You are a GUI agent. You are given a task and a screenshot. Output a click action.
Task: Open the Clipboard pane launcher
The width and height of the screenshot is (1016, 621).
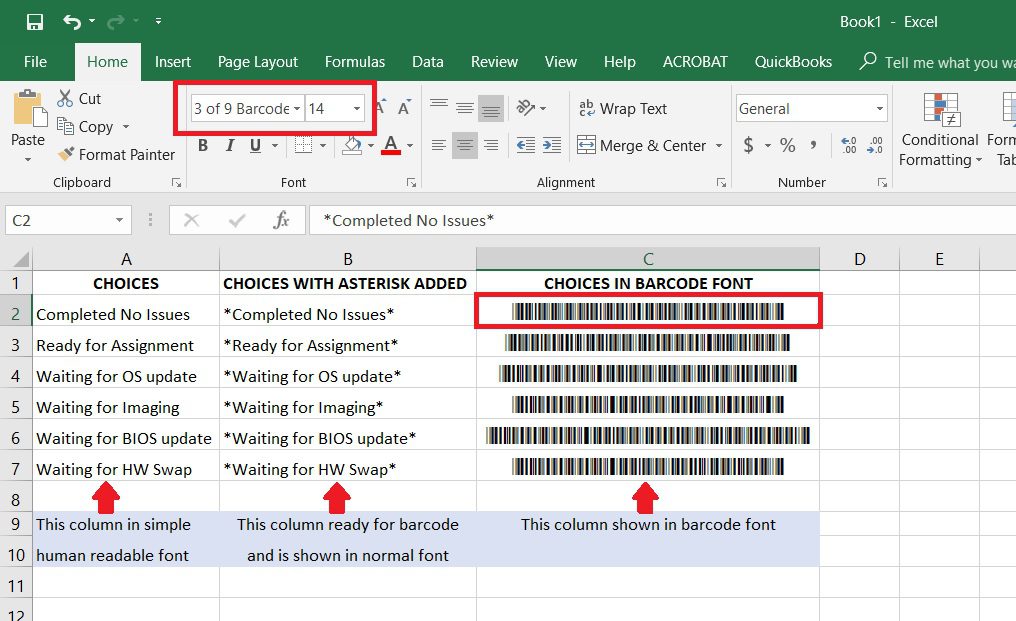[x=176, y=183]
